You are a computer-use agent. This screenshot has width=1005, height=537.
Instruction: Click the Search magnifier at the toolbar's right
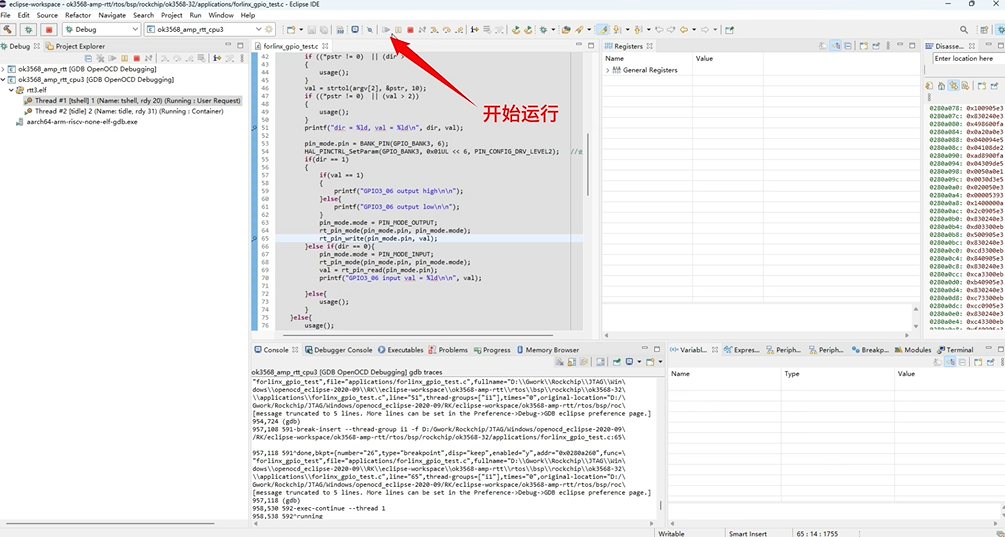[964, 29]
